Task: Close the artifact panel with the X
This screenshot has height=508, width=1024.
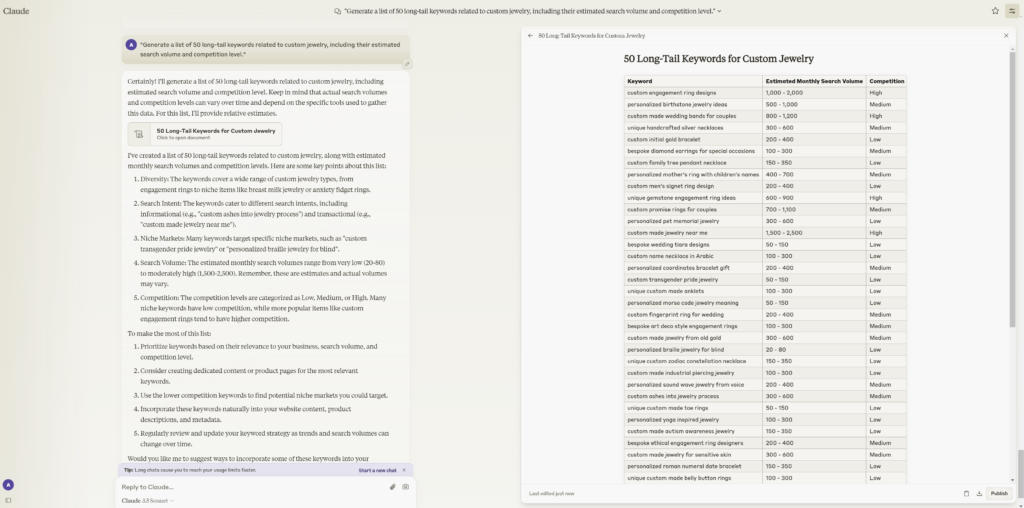Action: (1006, 36)
